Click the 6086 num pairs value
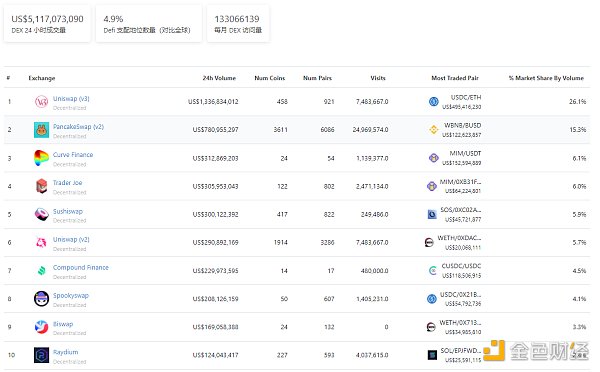Image resolution: width=600 pixels, height=372 pixels. click(x=327, y=130)
